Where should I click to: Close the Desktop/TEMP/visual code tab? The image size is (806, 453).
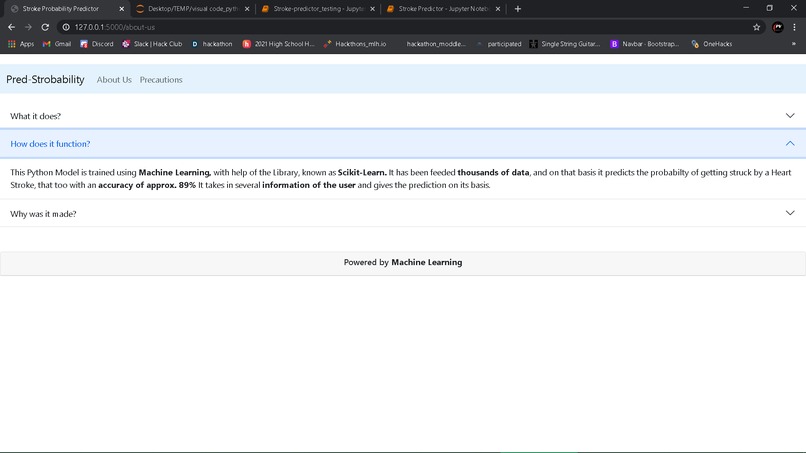tap(247, 9)
